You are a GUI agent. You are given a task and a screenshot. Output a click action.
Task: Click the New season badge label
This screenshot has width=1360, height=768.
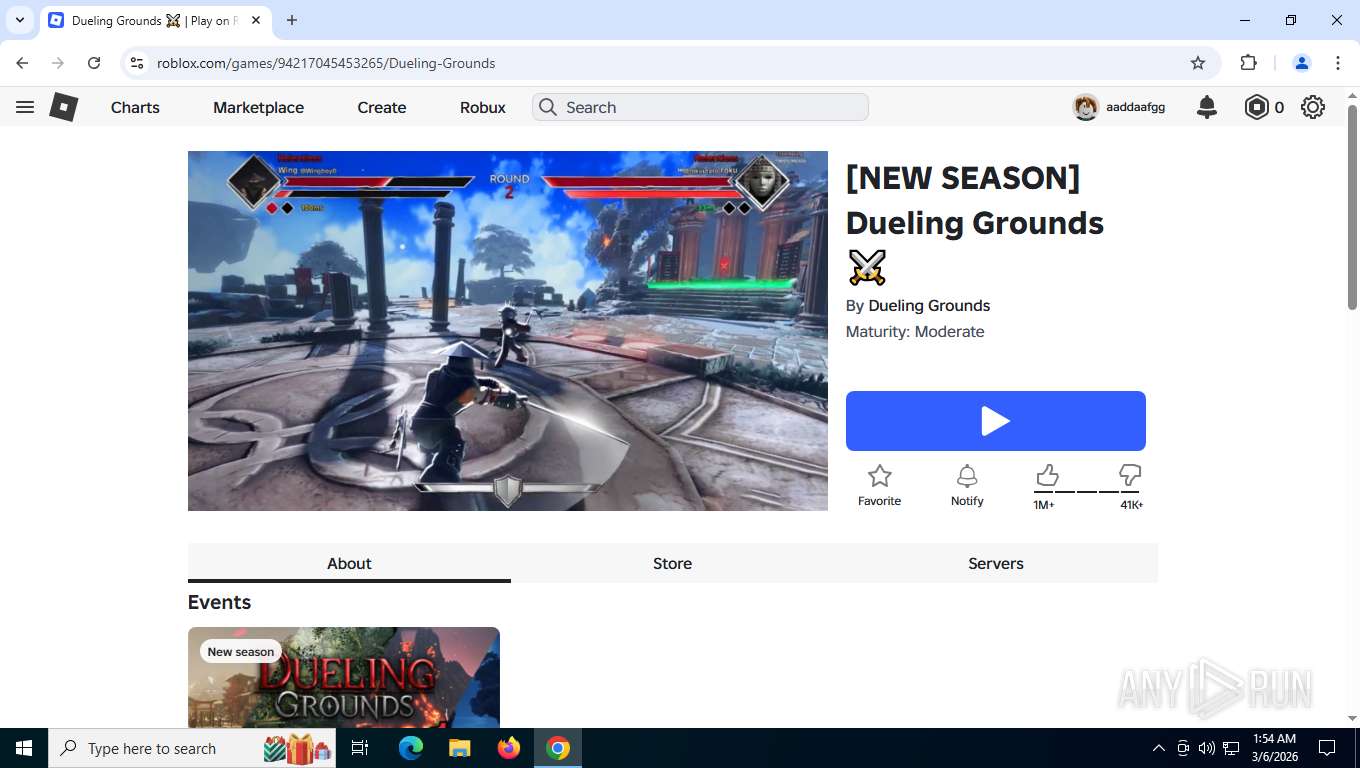[x=241, y=652]
